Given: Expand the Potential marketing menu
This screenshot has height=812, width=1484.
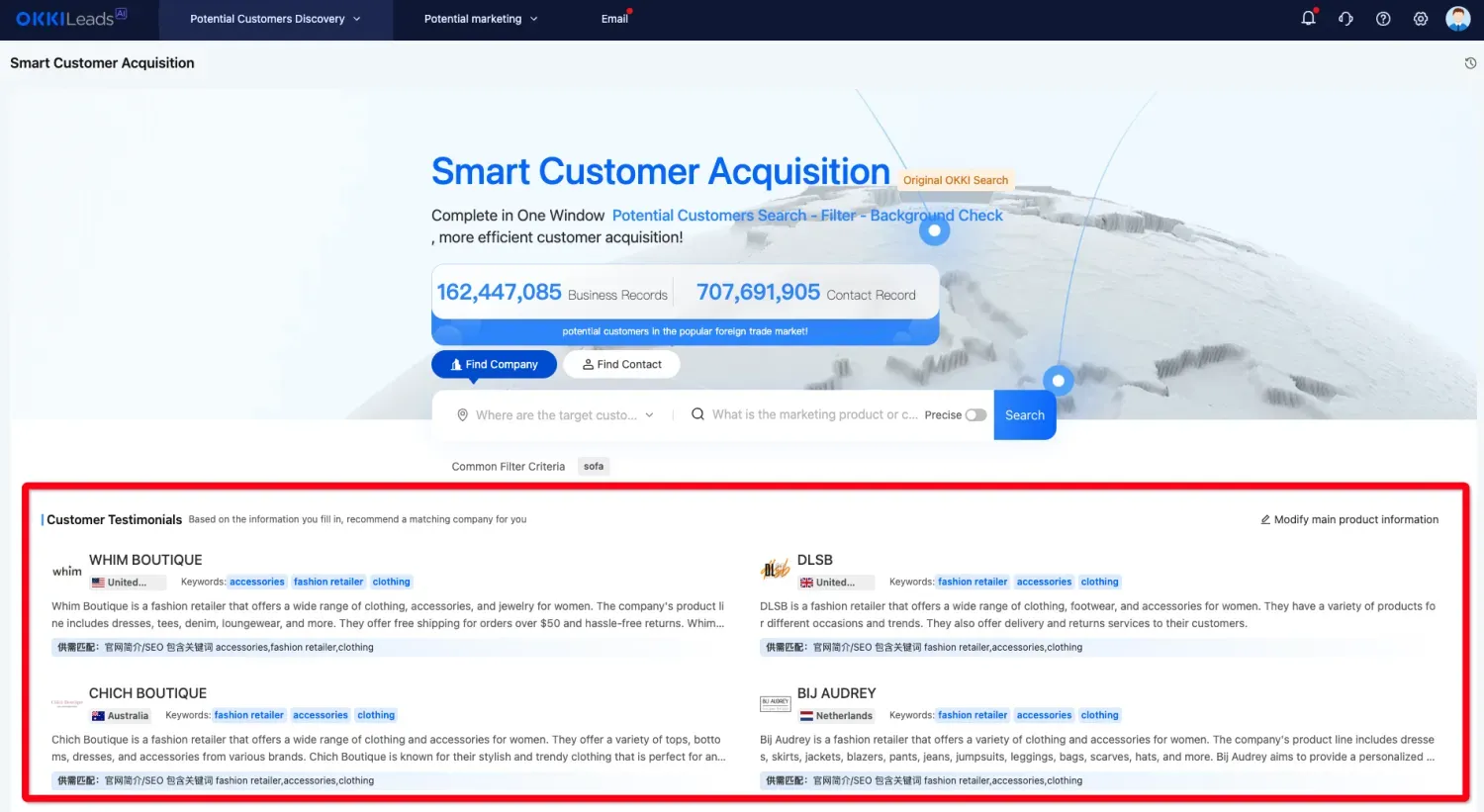Looking at the screenshot, I should [481, 19].
